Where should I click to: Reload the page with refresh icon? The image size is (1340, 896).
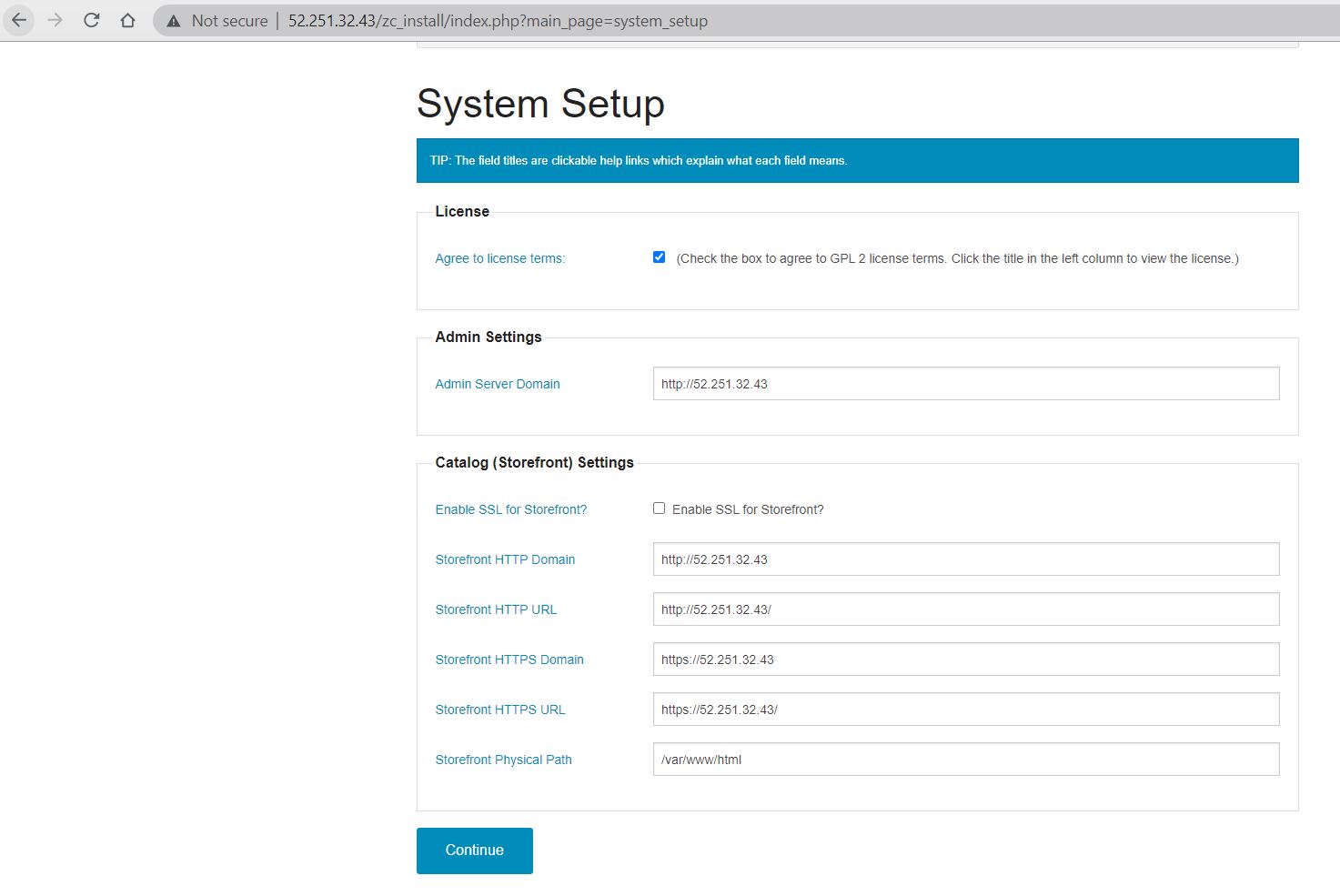coord(91,20)
